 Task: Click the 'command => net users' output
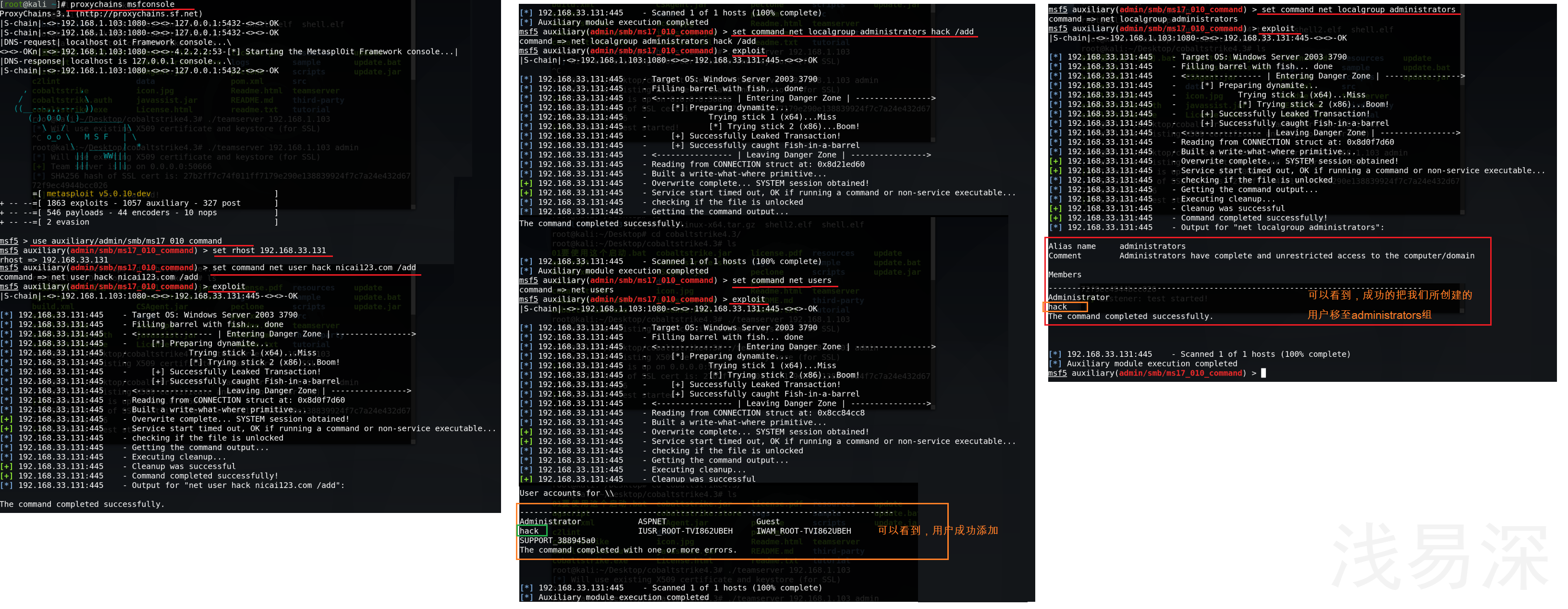coord(566,290)
